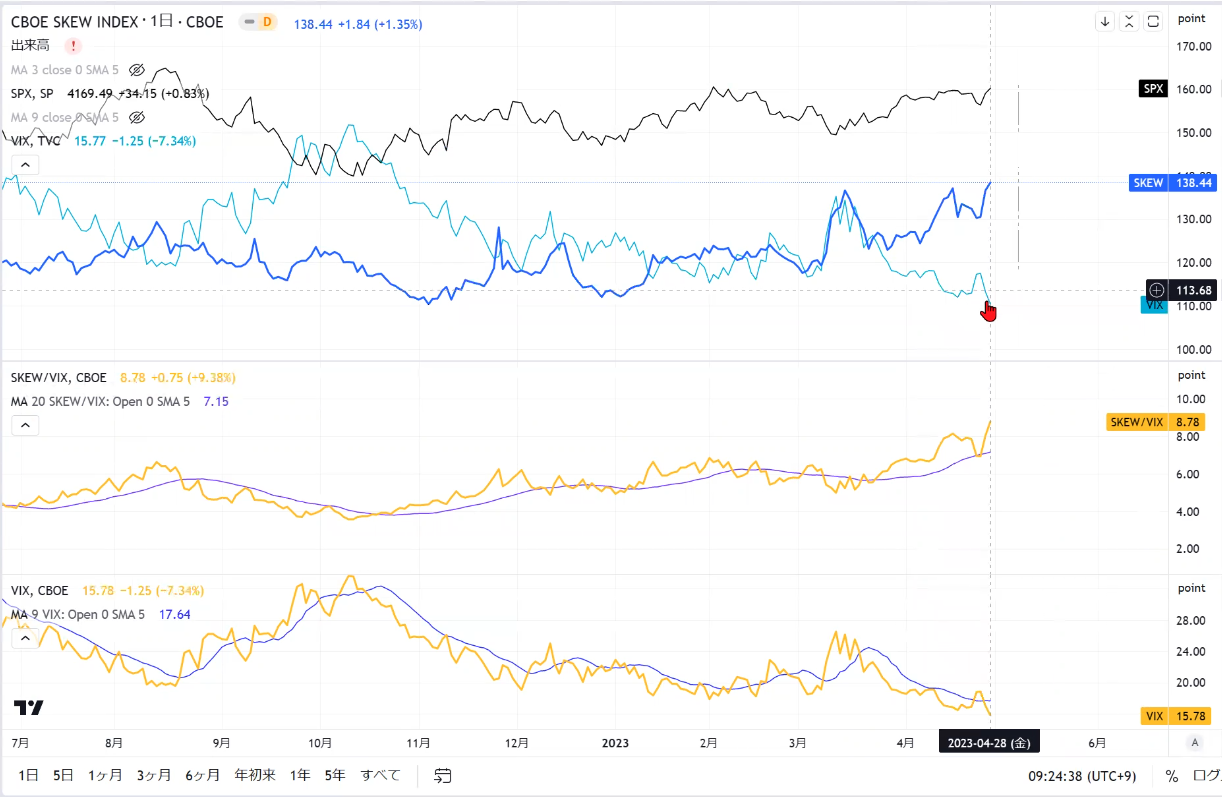The height and width of the screenshot is (797, 1222).
Task: Click the blue SKEW 138.44 price label
Action: (x=1173, y=183)
